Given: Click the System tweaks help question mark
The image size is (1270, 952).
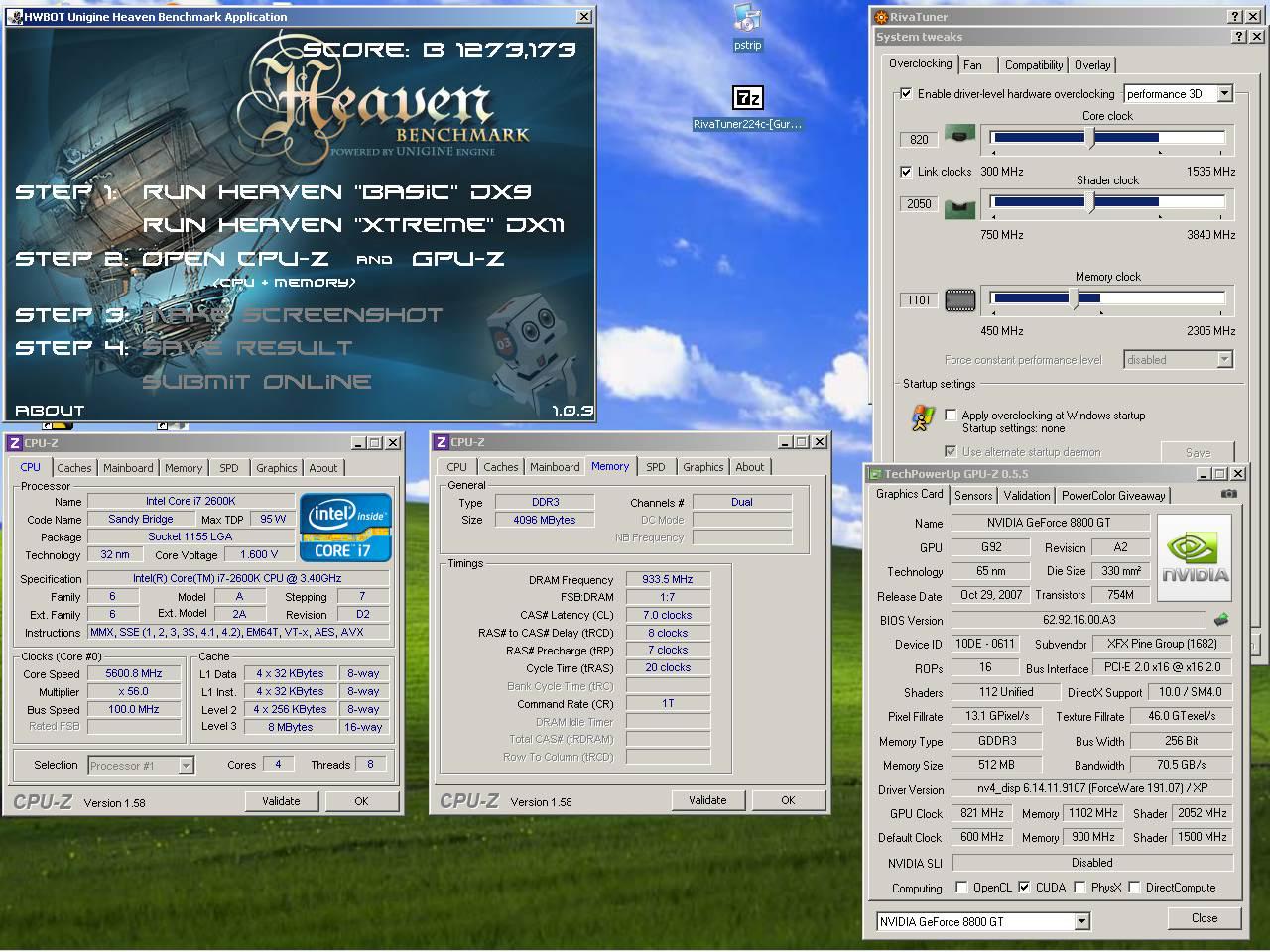Looking at the screenshot, I should [1238, 37].
